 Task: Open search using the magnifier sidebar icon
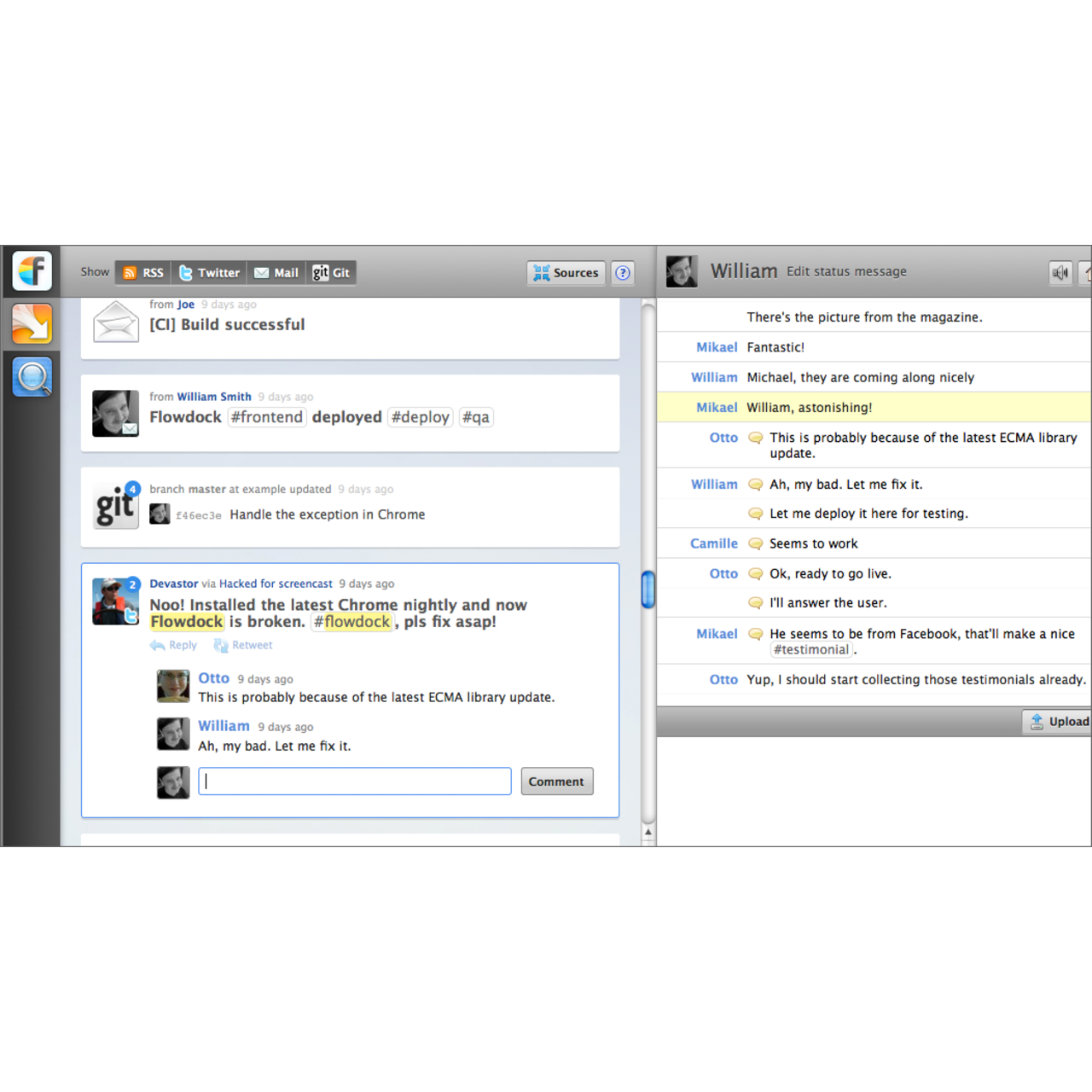tap(31, 376)
